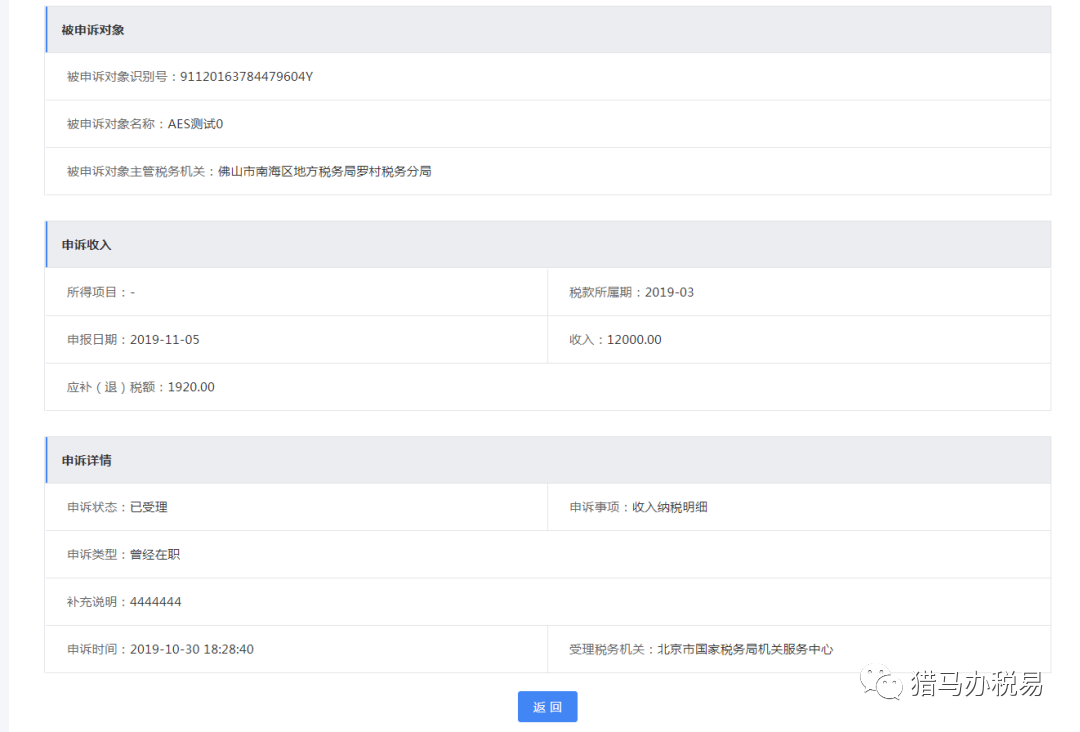Click income value 12000.00
This screenshot has height=732, width=1080.
pyautogui.click(x=634, y=339)
